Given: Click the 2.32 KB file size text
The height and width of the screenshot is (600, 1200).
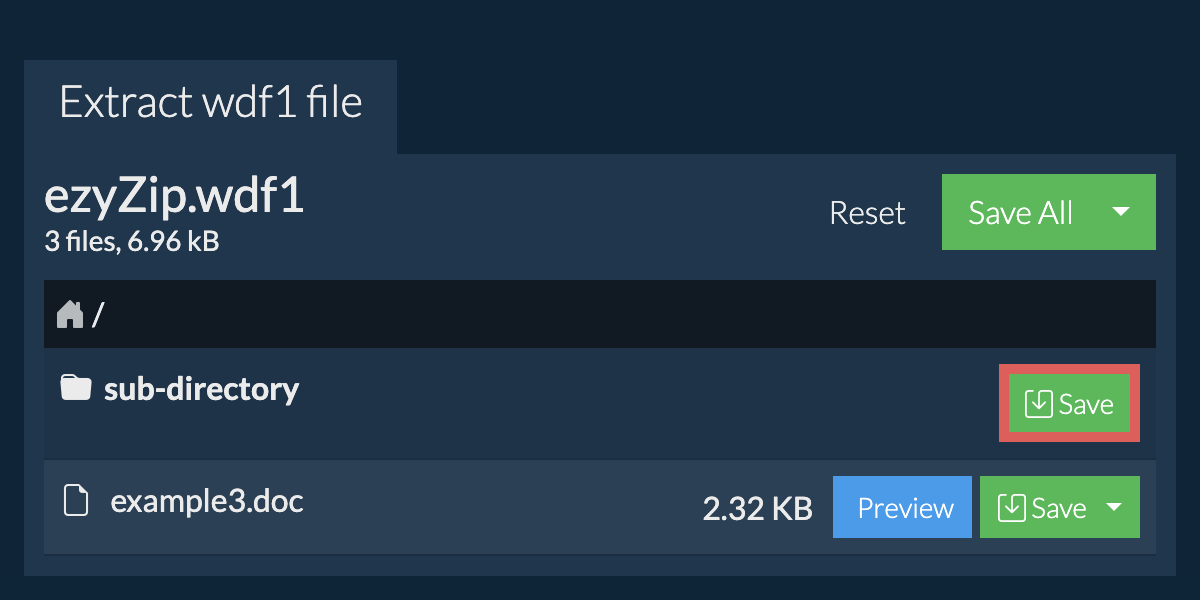Looking at the screenshot, I should [x=757, y=509].
